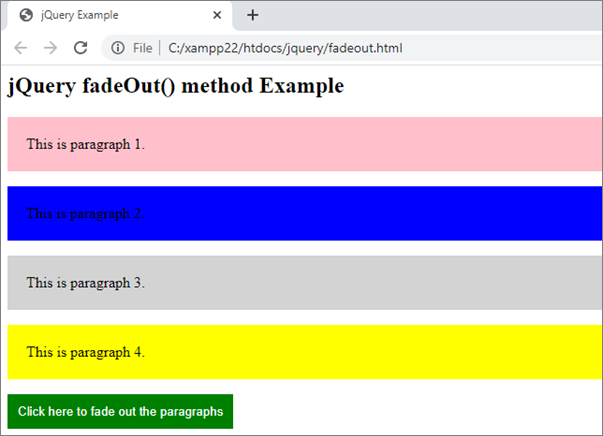Select the jQuery Example tab
The width and height of the screenshot is (603, 436).
(x=119, y=15)
